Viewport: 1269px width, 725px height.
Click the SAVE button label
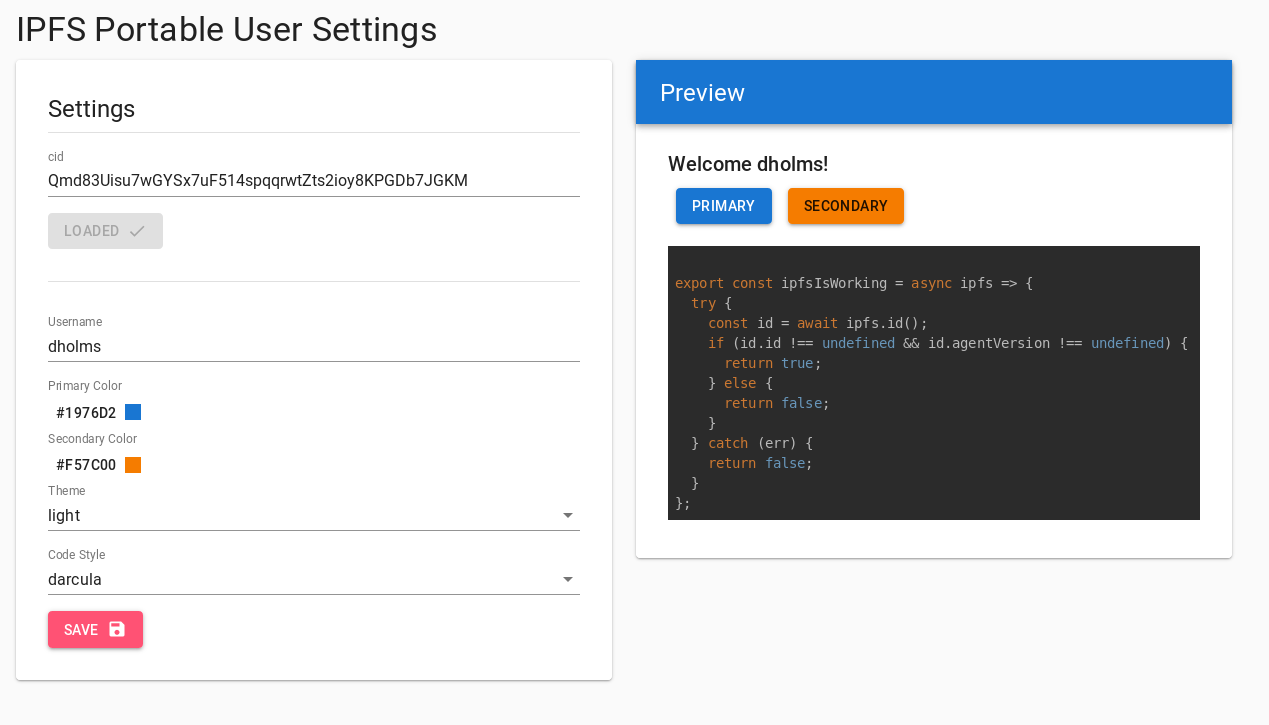81,630
